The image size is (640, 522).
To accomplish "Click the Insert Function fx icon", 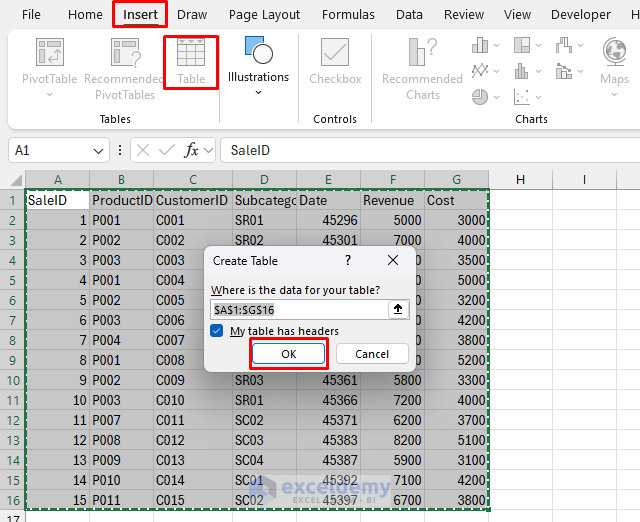I will click(191, 150).
